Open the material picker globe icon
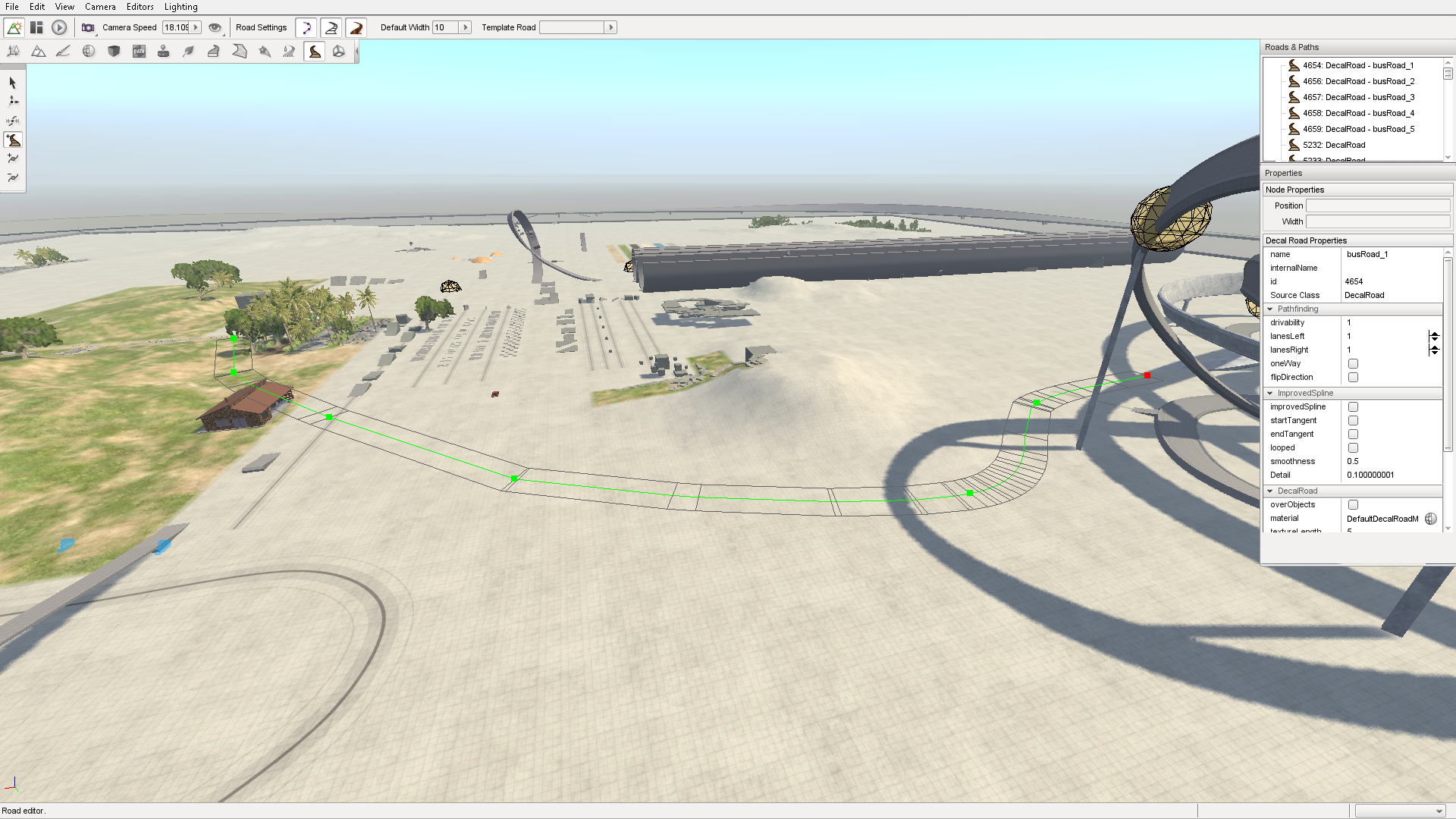The width and height of the screenshot is (1456, 819). (x=1431, y=519)
